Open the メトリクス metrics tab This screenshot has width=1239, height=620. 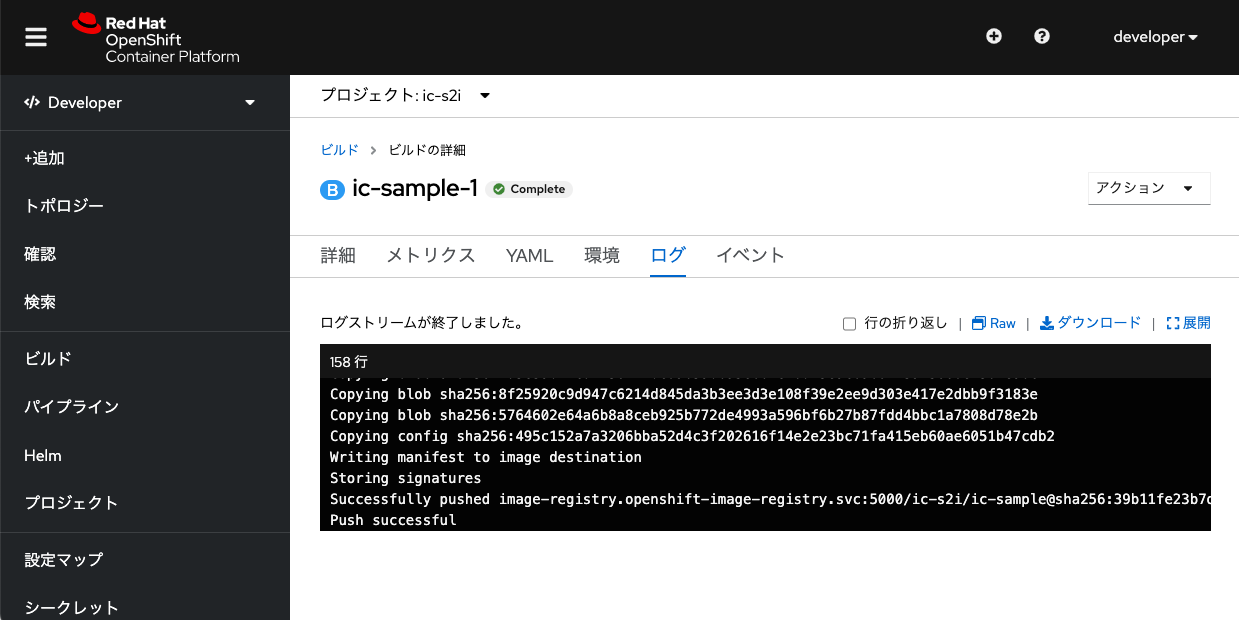pyautogui.click(x=431, y=255)
